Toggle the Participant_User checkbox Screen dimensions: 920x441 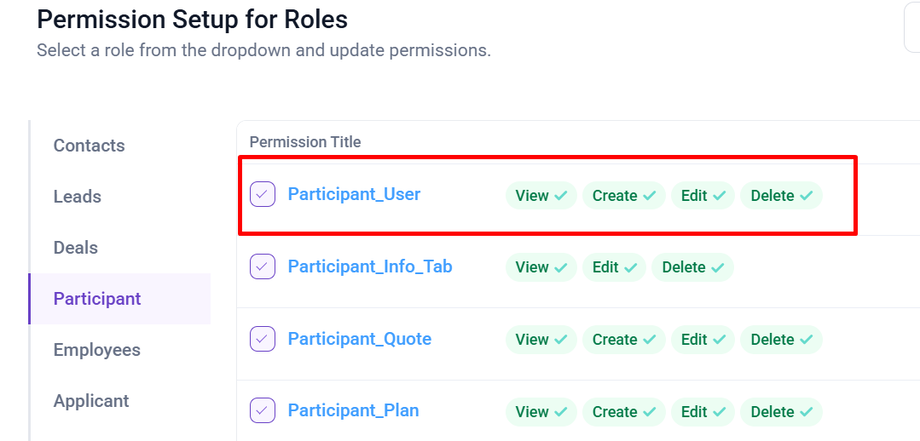point(262,194)
